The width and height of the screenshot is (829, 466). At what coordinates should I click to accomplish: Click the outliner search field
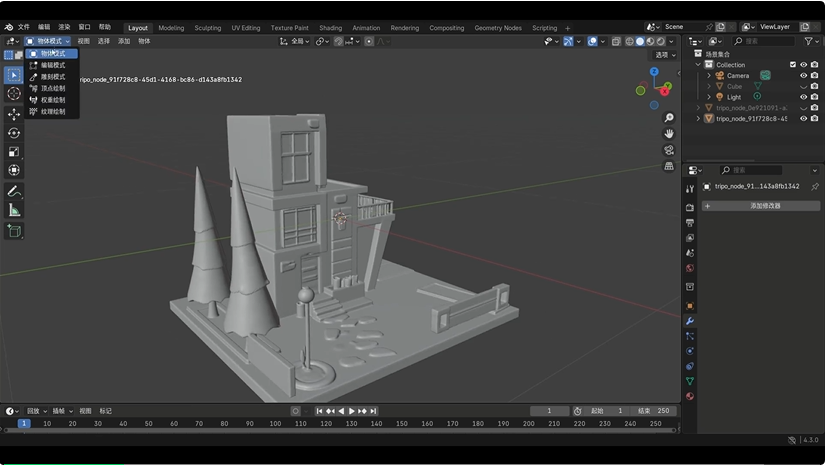pos(763,41)
